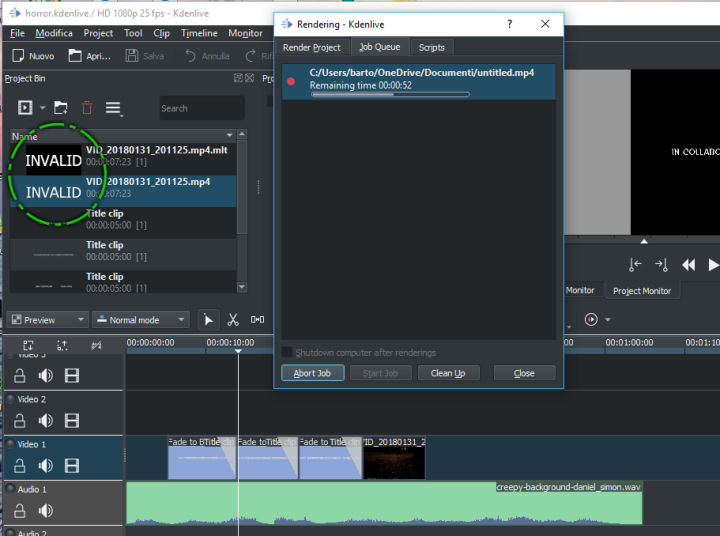This screenshot has height=536, width=720.
Task: Open the Preview dropdown
Action: pyautogui.click(x=48, y=320)
